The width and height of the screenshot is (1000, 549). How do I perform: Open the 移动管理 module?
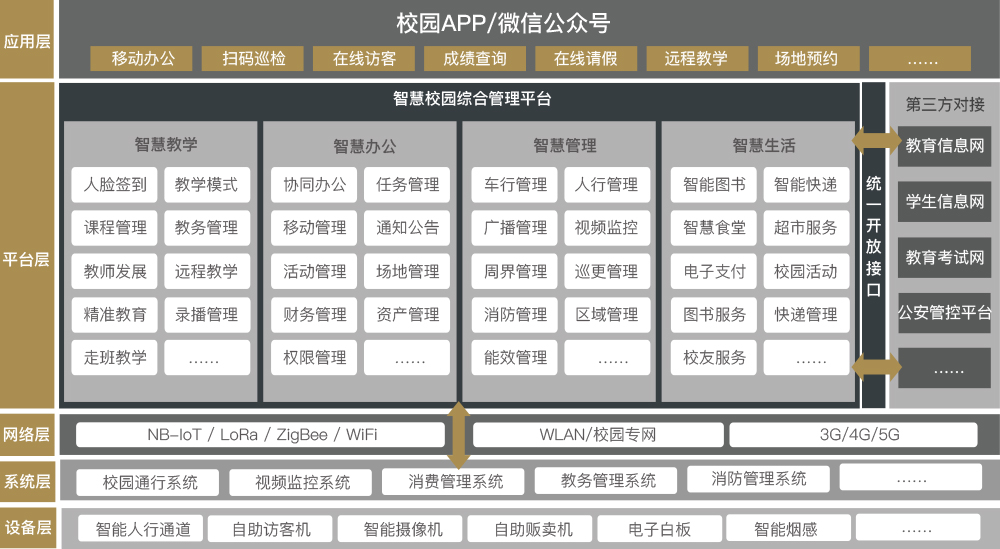click(314, 228)
